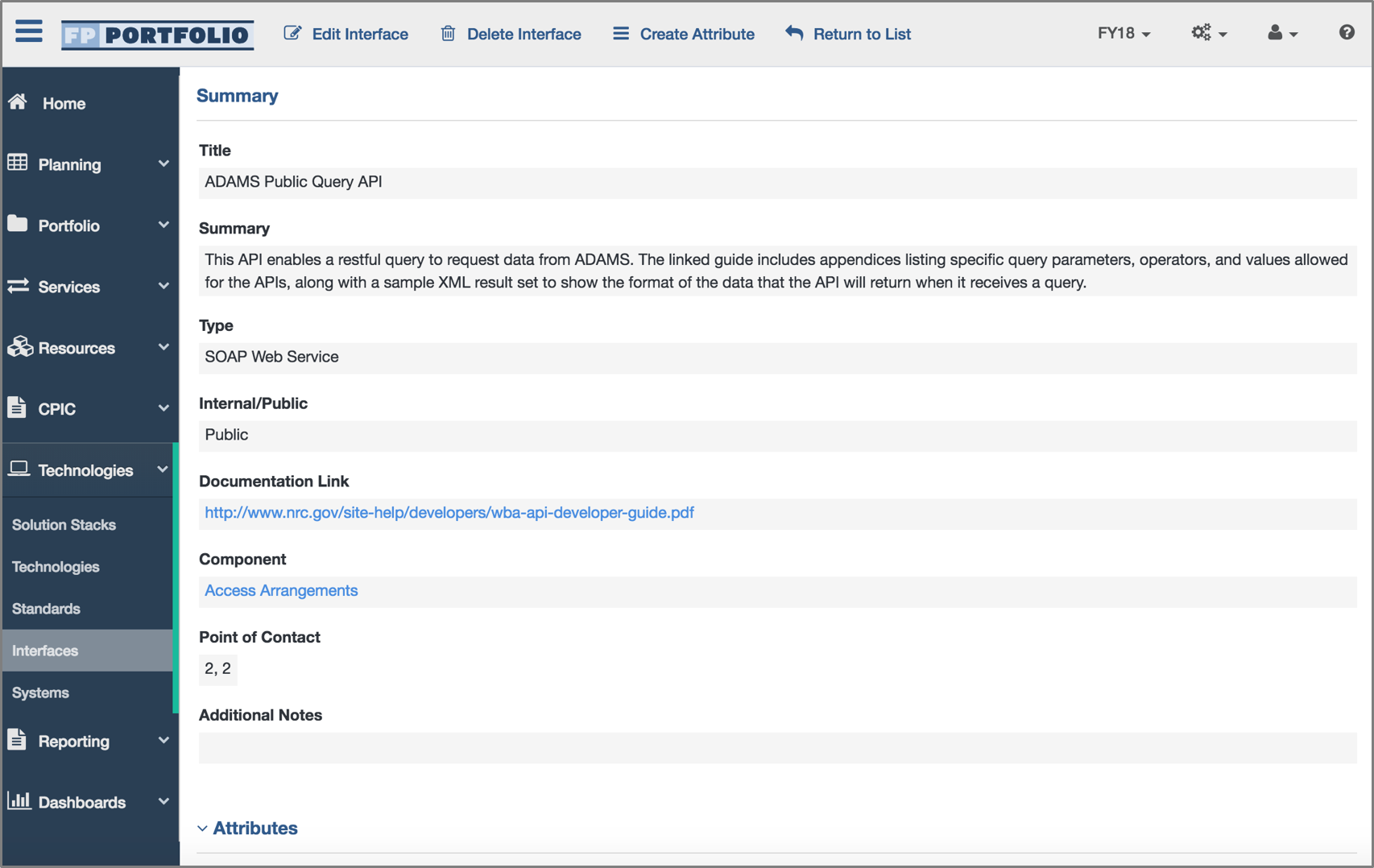Collapse the Attributes section chevron
The height and width of the screenshot is (868, 1374).
202,829
